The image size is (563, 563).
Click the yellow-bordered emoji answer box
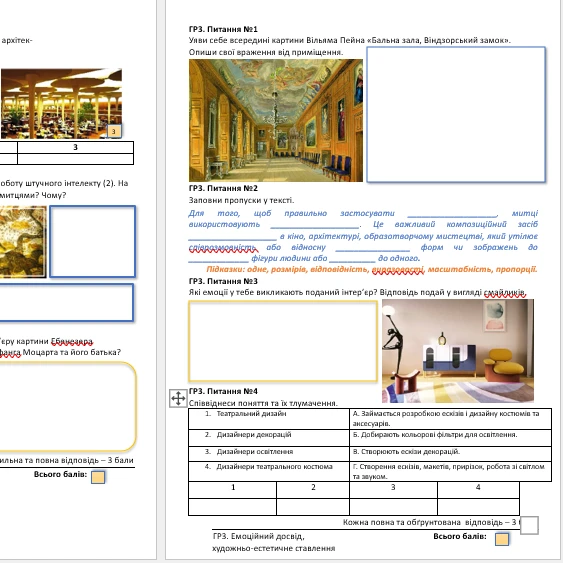pos(283,341)
